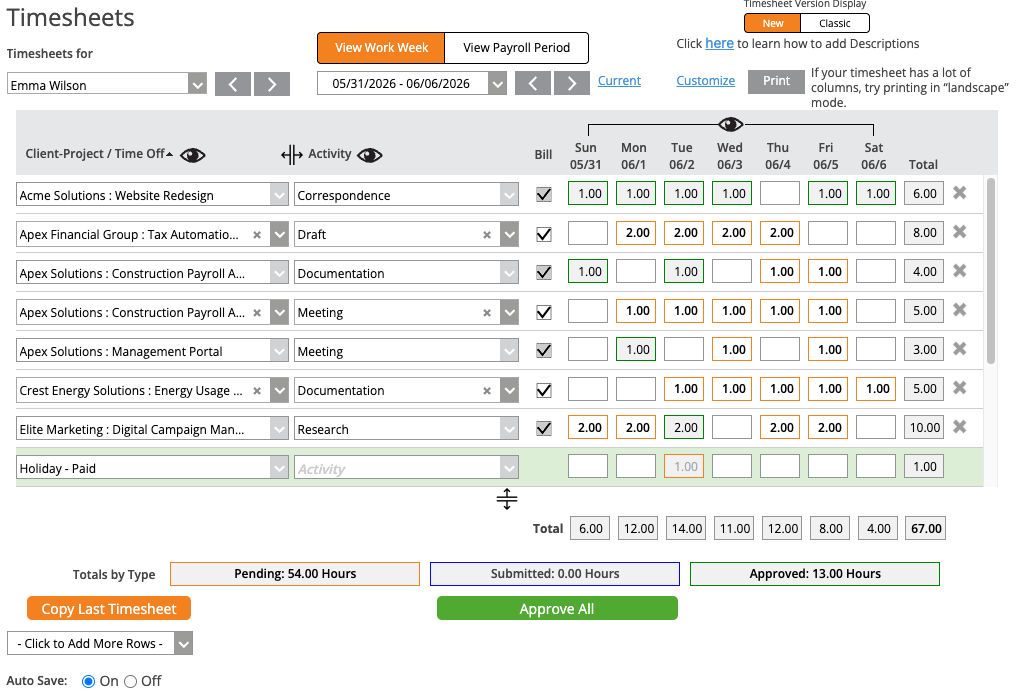Click the Activity column width adjust icon
The width and height of the screenshot is (1016, 694).
pyautogui.click(x=292, y=155)
